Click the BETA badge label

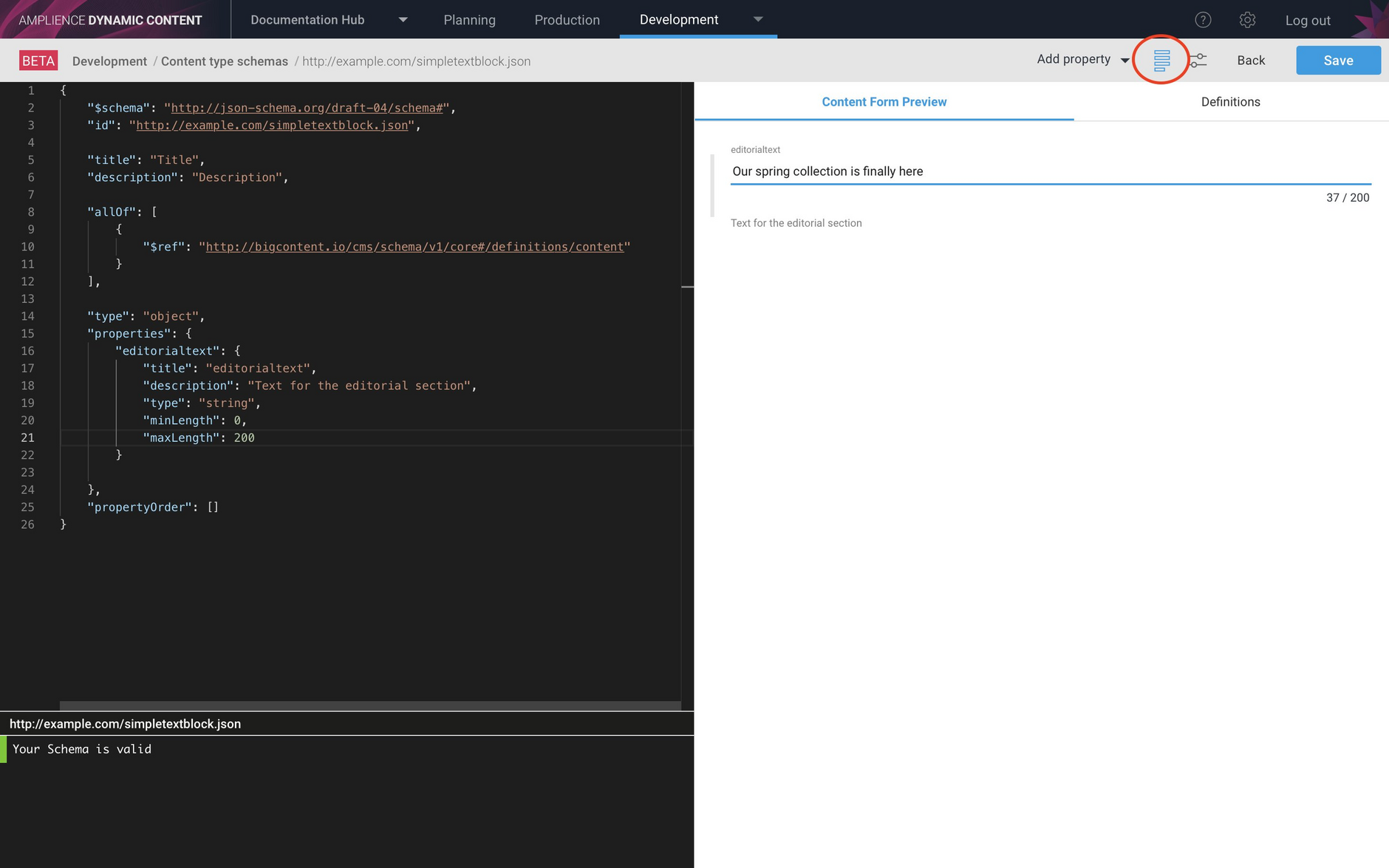38,60
